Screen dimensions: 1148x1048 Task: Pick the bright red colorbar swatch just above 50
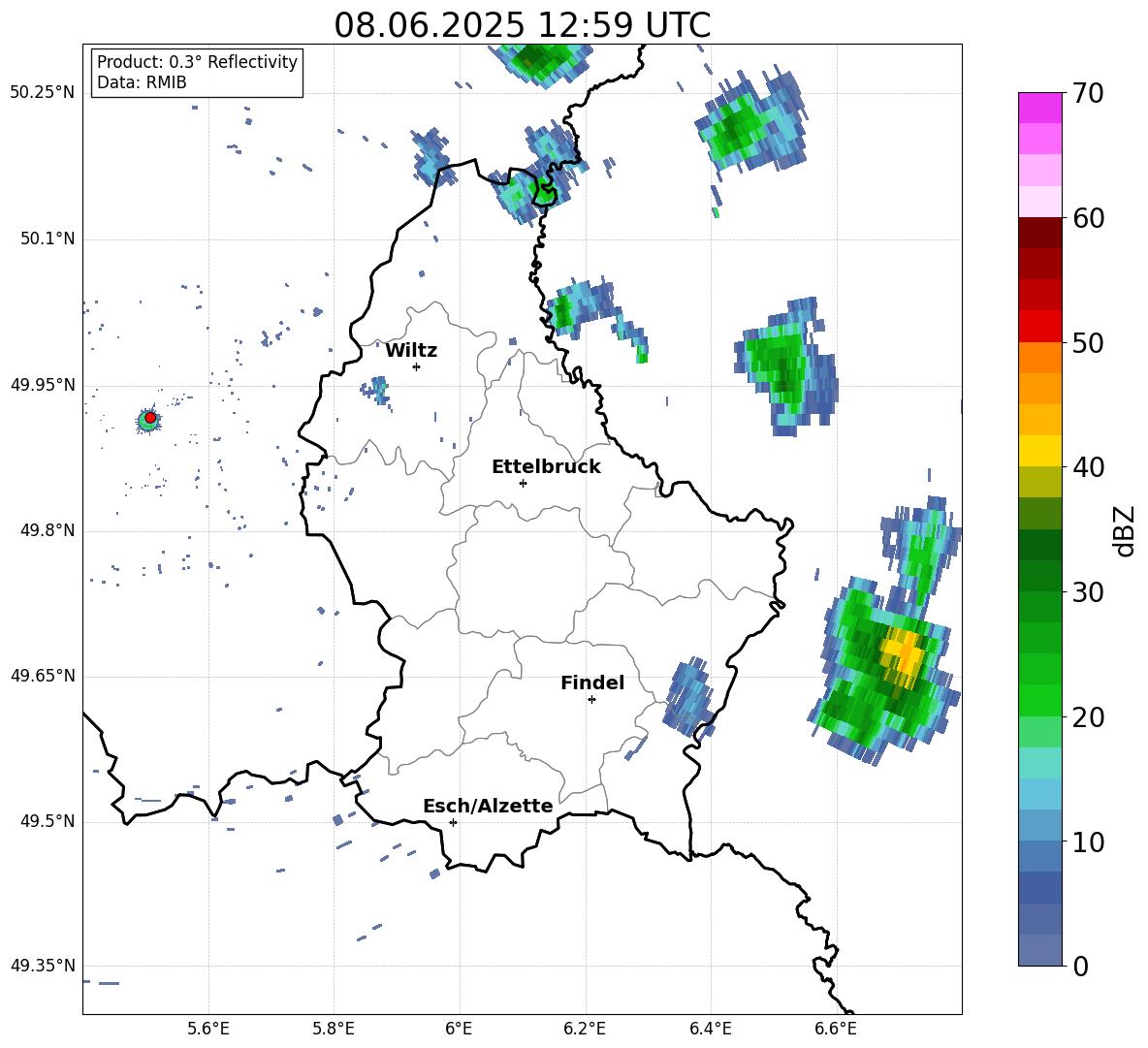pyautogui.click(x=1039, y=327)
